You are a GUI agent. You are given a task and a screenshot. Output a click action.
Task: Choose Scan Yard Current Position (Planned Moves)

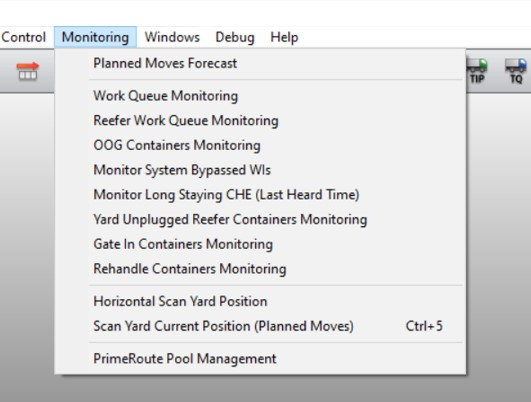click(260, 326)
